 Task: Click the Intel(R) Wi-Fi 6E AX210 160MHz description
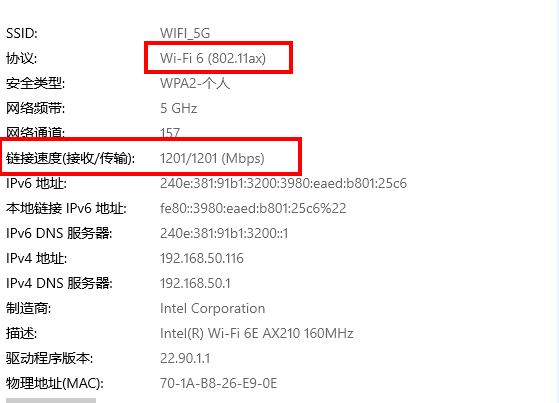[257, 333]
